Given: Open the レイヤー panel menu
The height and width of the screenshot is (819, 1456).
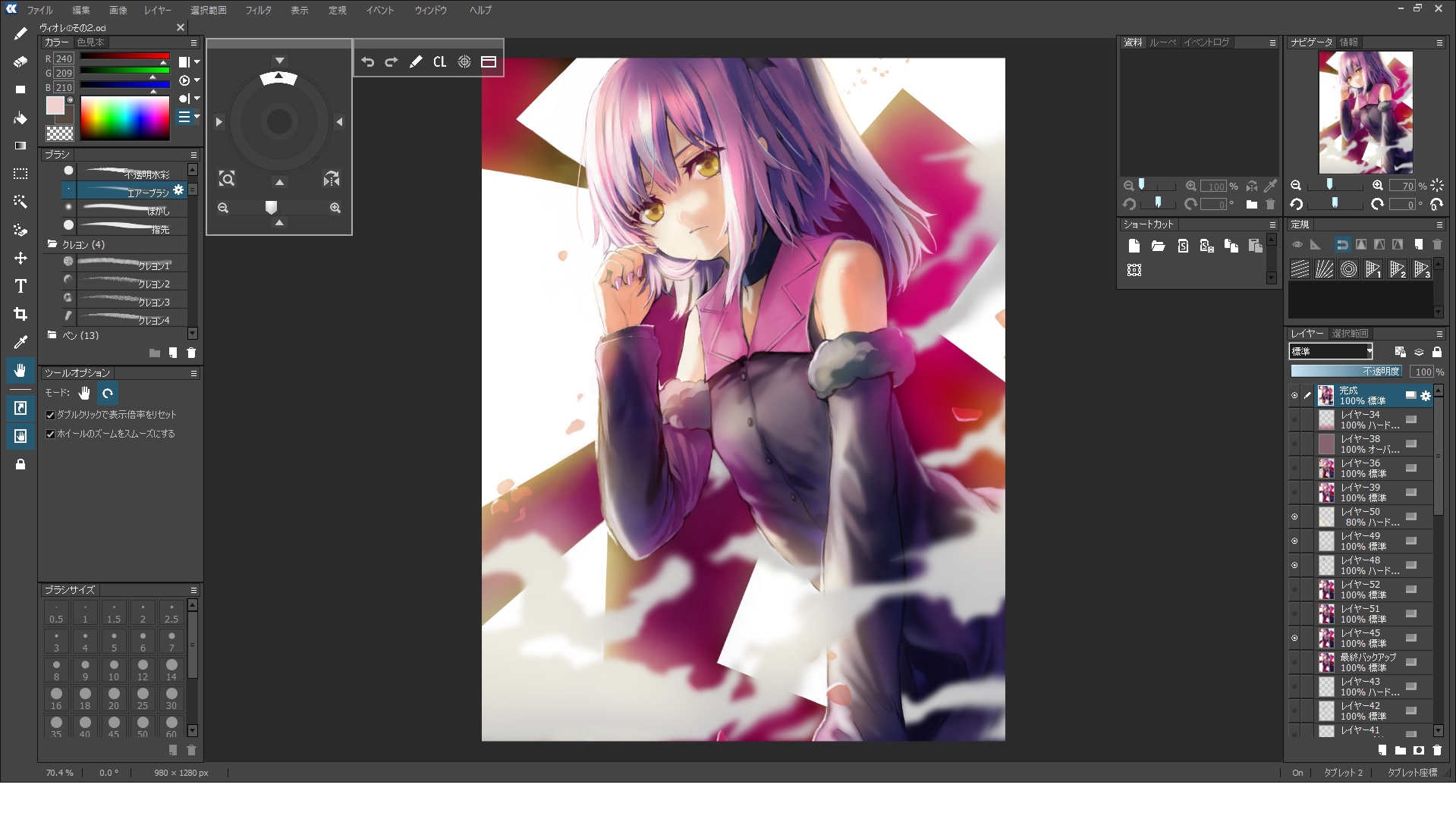Looking at the screenshot, I should pos(1439,334).
